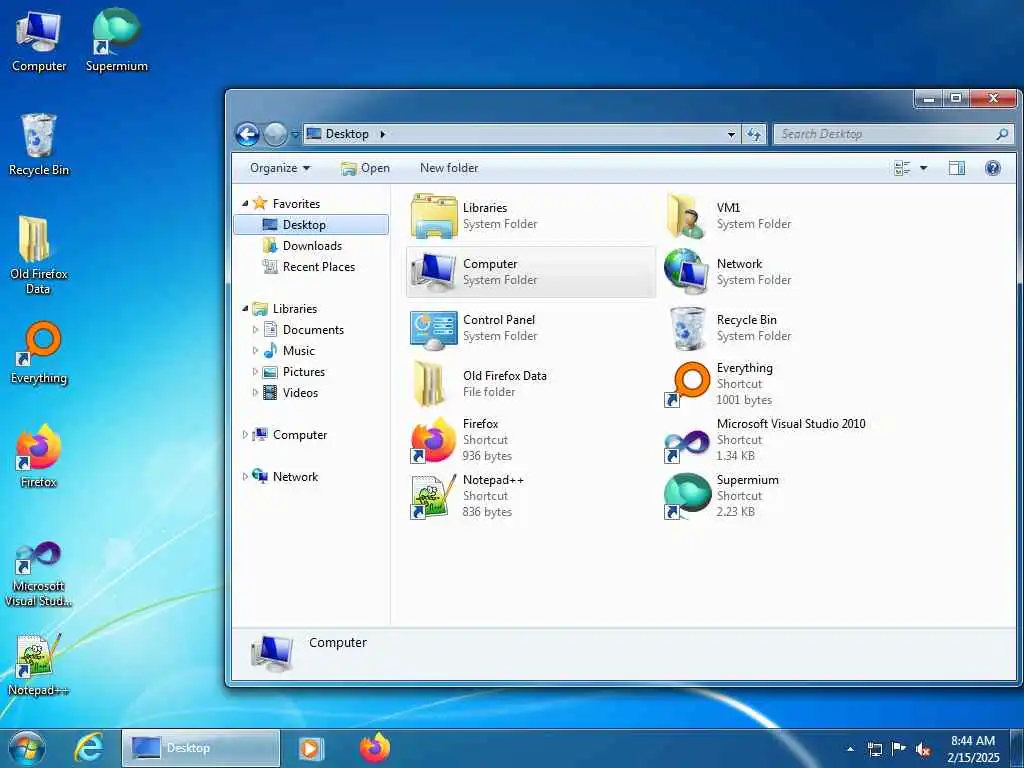1024x768 pixels.
Task: Expand the Documents library node
Action: point(255,330)
